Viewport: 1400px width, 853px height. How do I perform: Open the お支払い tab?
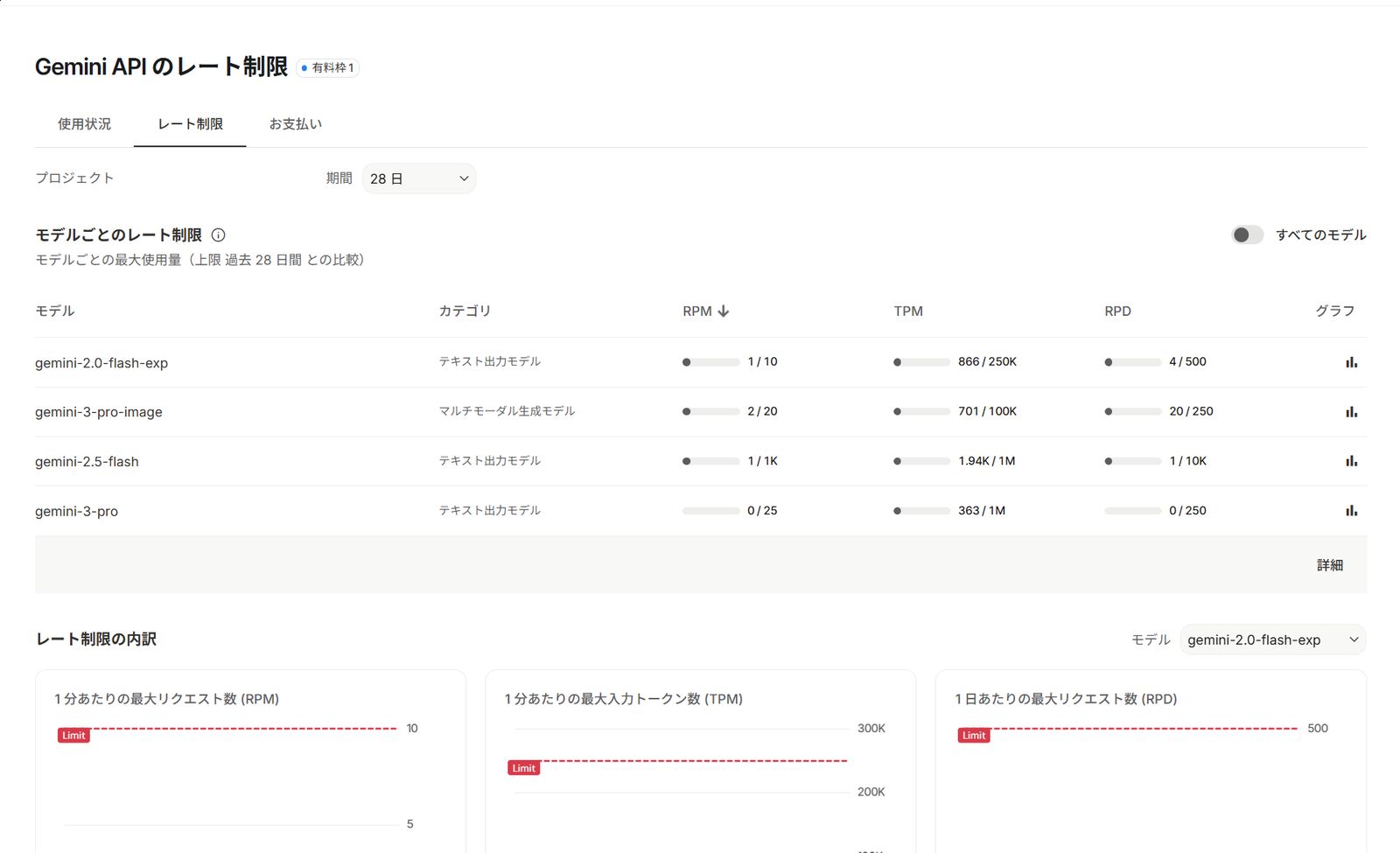[x=296, y=123]
